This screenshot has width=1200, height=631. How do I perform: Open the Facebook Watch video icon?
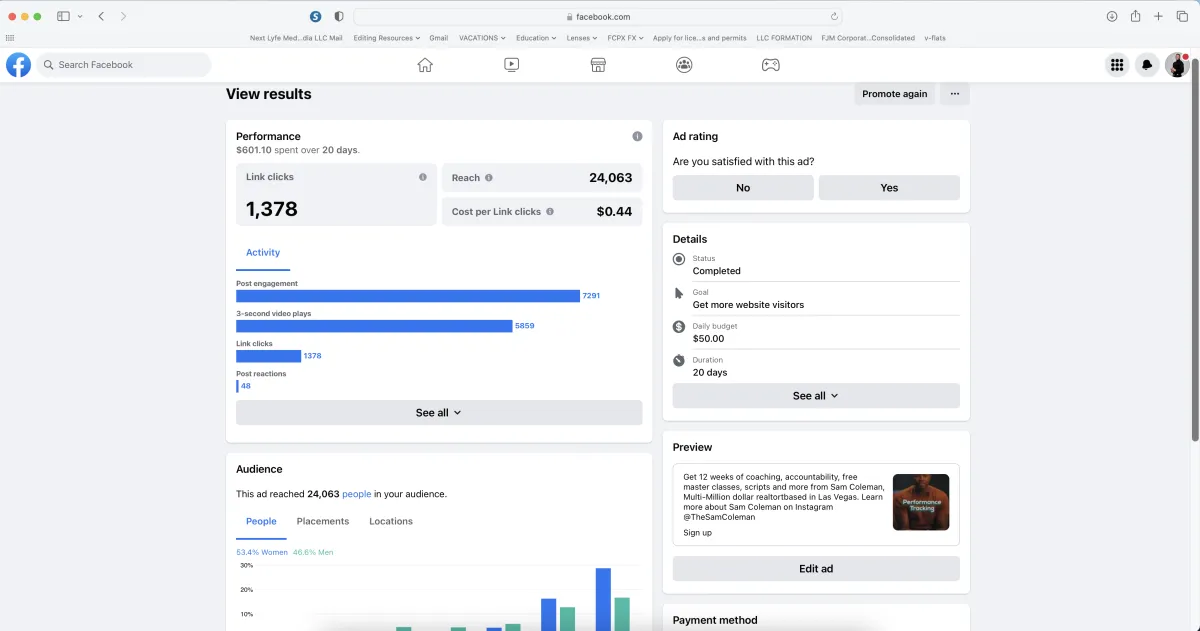(x=511, y=65)
